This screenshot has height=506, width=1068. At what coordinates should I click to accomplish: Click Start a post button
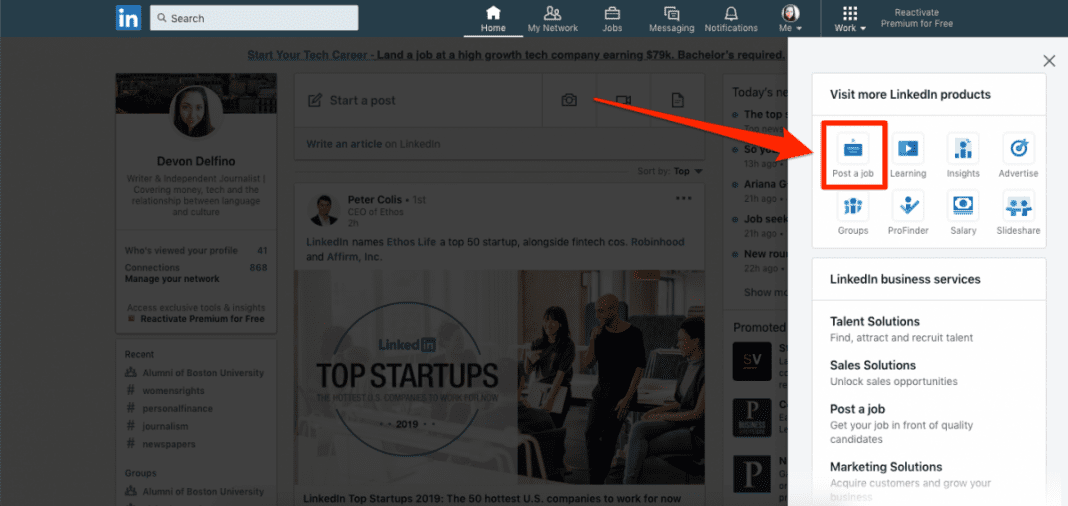418,100
